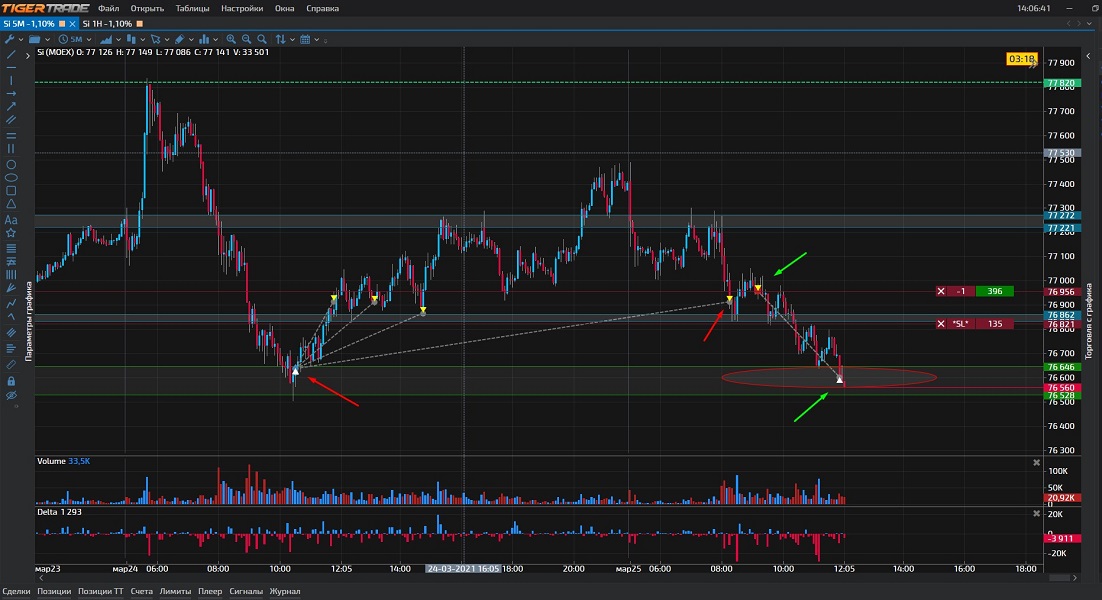
Task: Open dropdown next to wrench icon
Action: tap(21, 39)
